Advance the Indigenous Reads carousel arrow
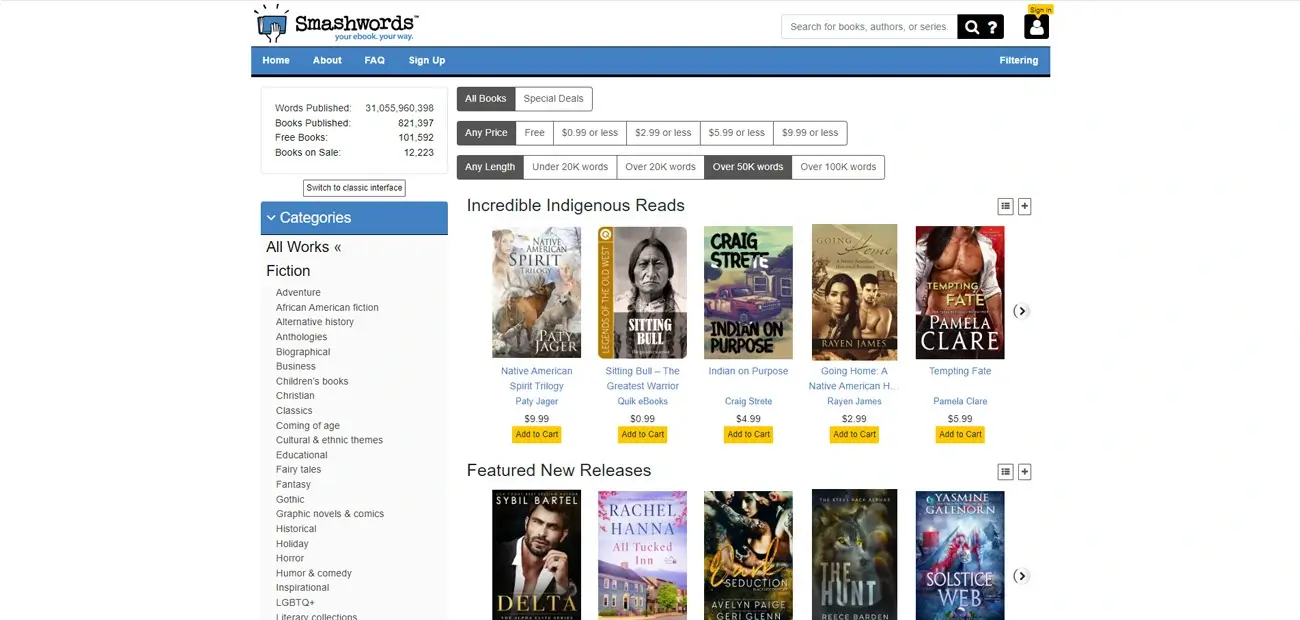The height and width of the screenshot is (620, 1300). (1021, 310)
